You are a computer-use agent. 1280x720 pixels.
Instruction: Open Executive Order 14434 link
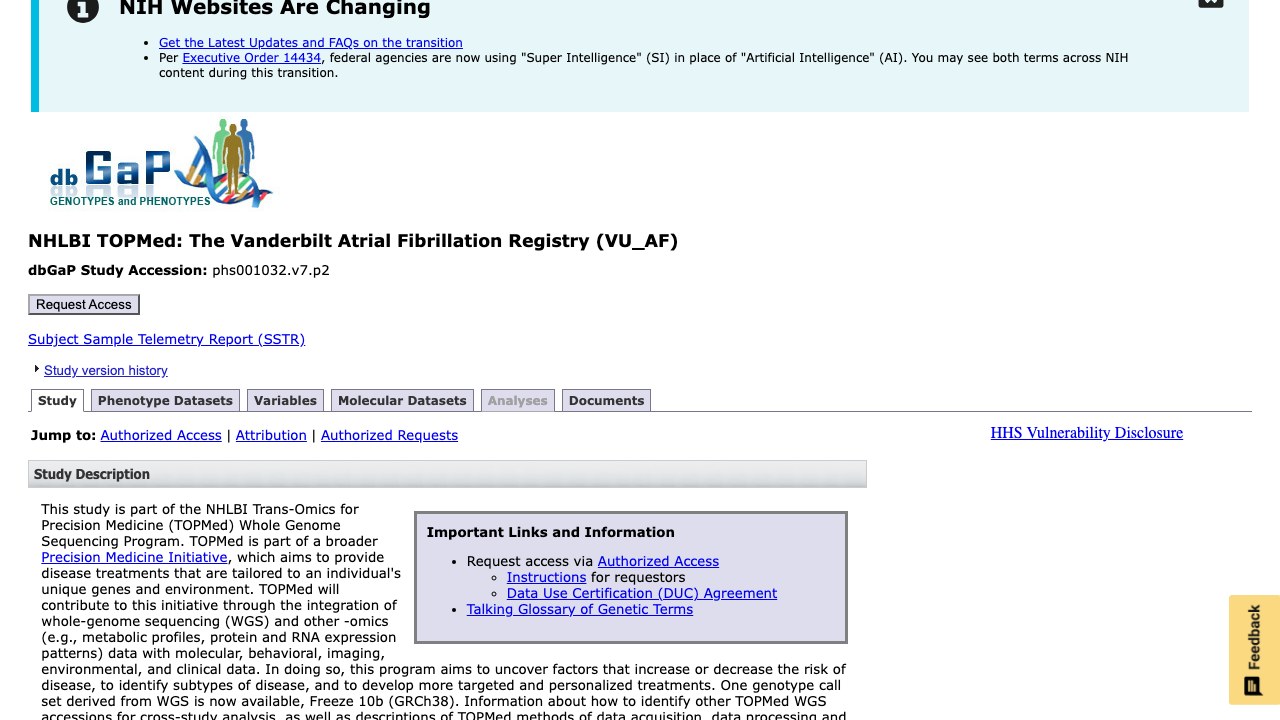pos(252,58)
